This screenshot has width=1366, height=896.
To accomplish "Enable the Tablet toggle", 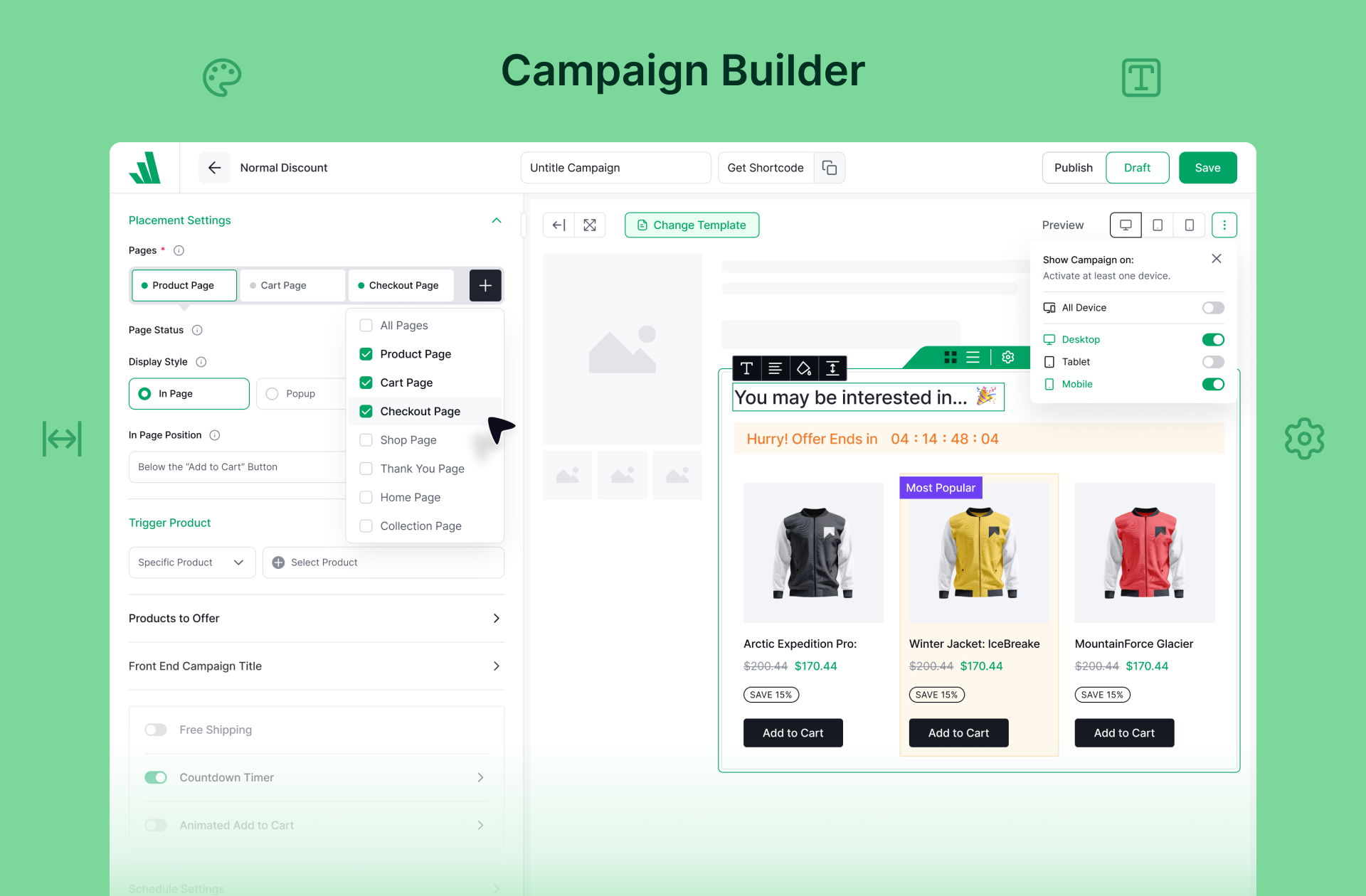I will pyautogui.click(x=1213, y=362).
